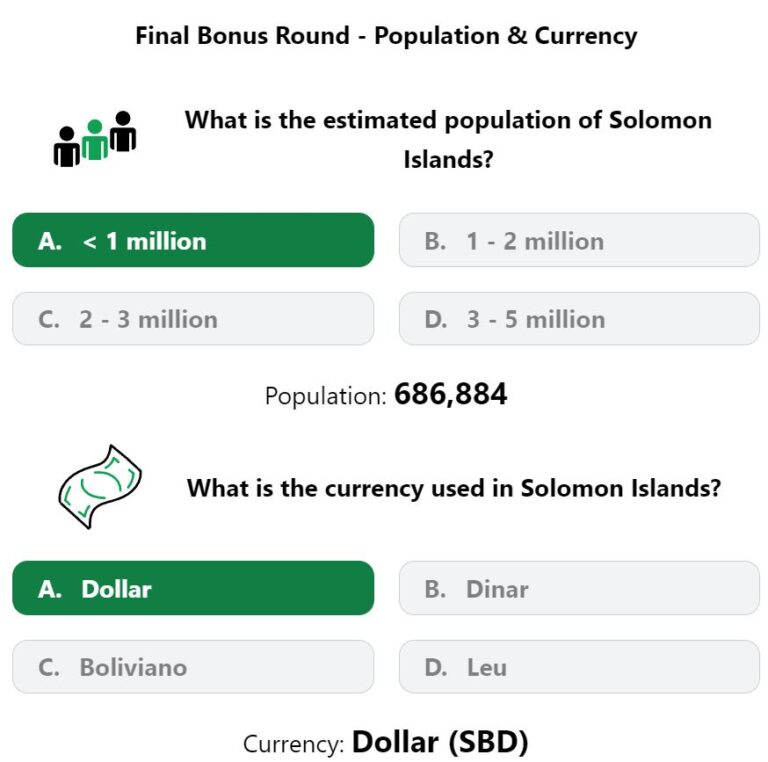
Task: Click the population figure 686,884
Action: (451, 394)
